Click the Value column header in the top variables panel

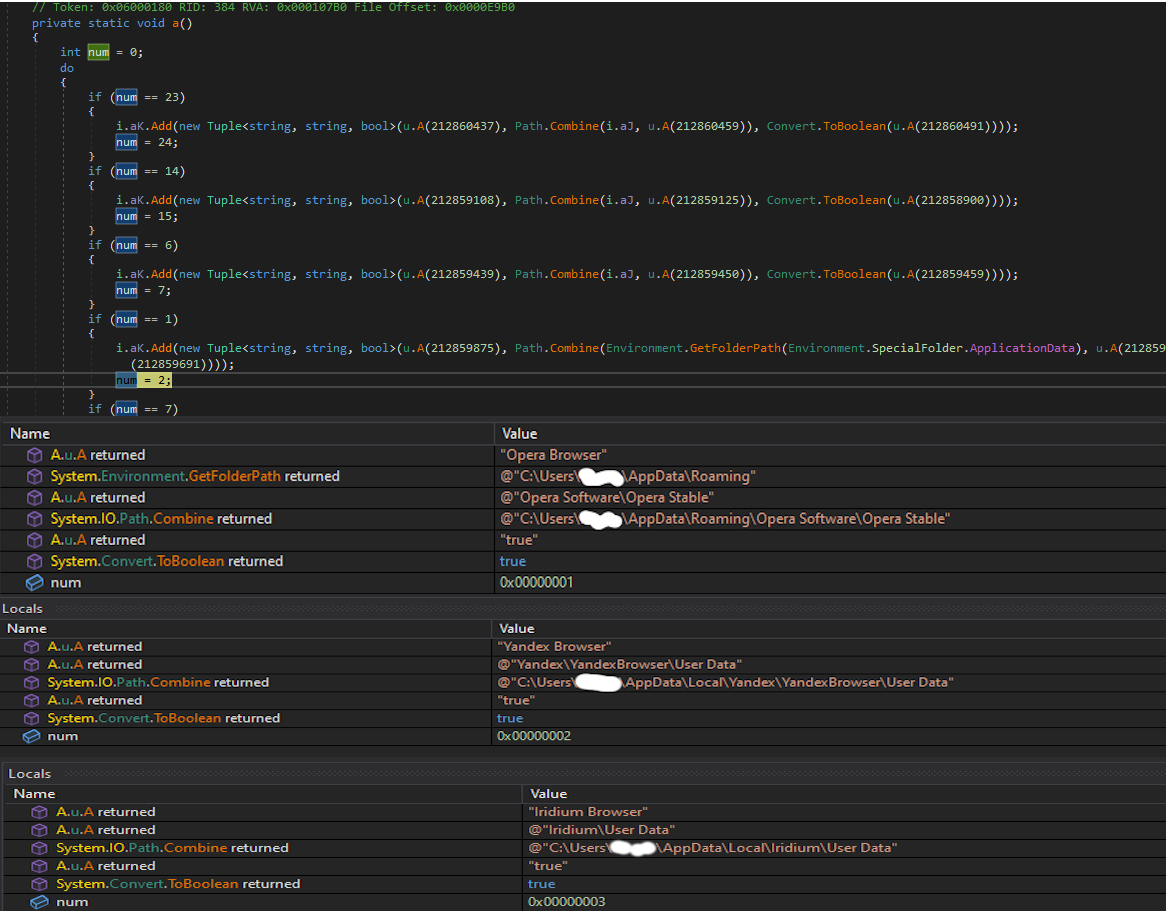click(519, 433)
